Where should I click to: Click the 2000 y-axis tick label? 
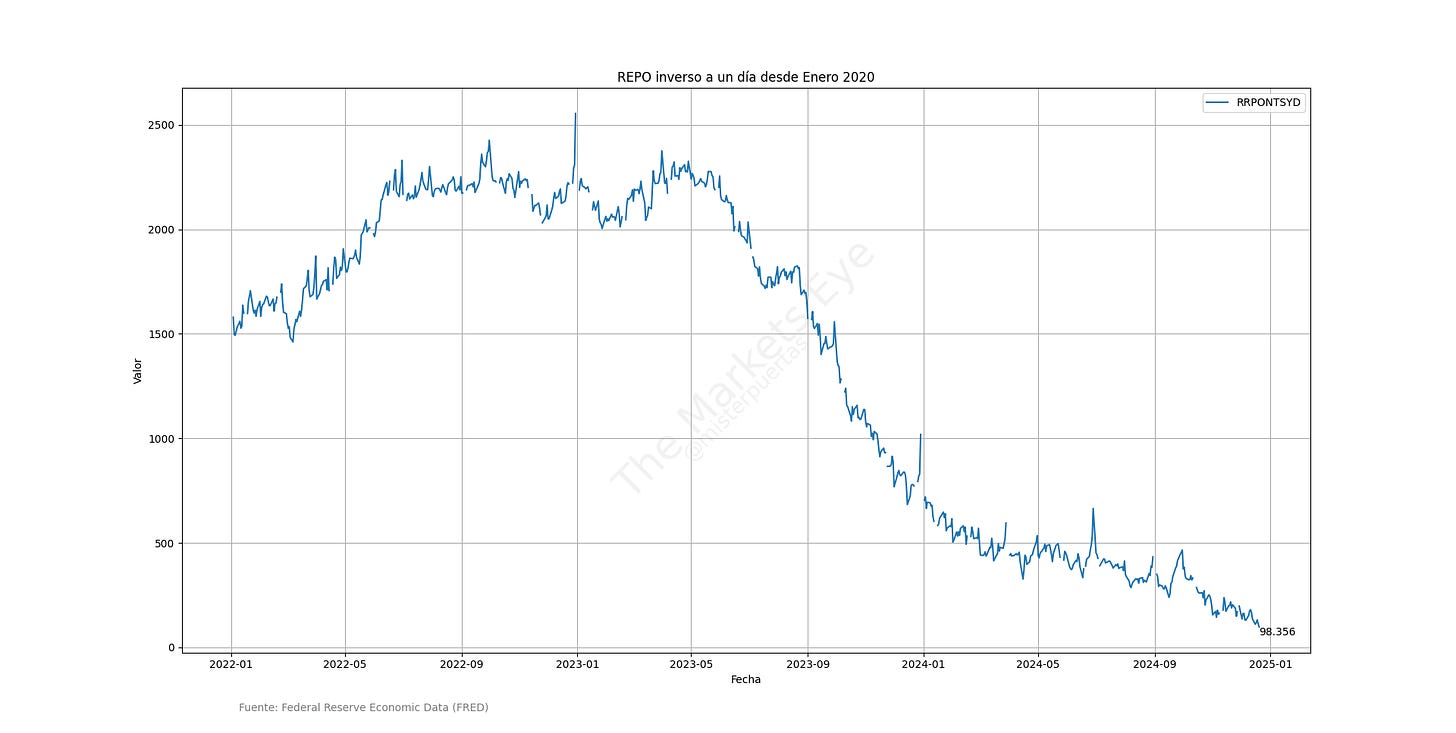pyautogui.click(x=159, y=230)
